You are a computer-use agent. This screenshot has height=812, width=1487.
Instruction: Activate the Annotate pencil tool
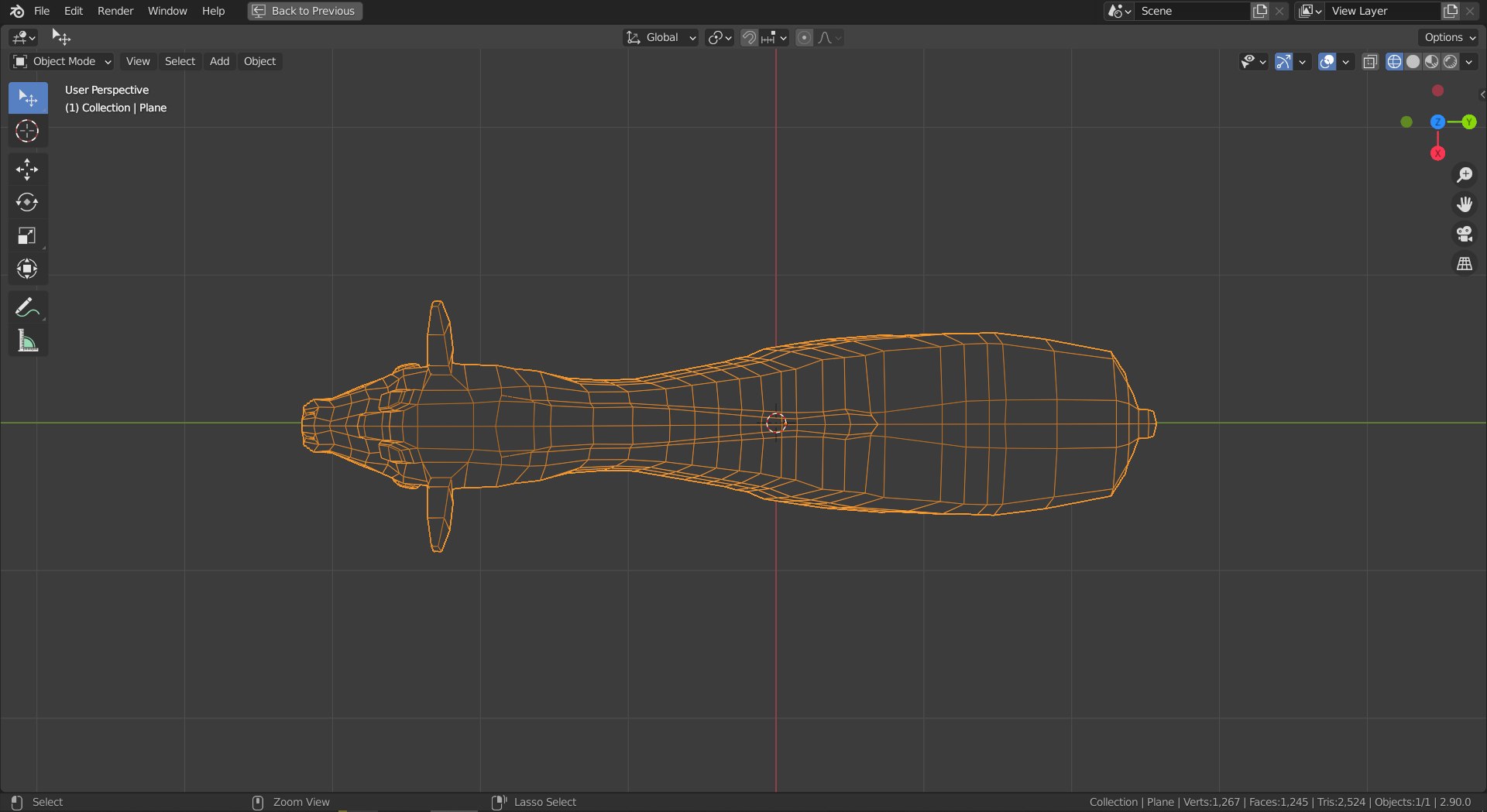[x=28, y=307]
